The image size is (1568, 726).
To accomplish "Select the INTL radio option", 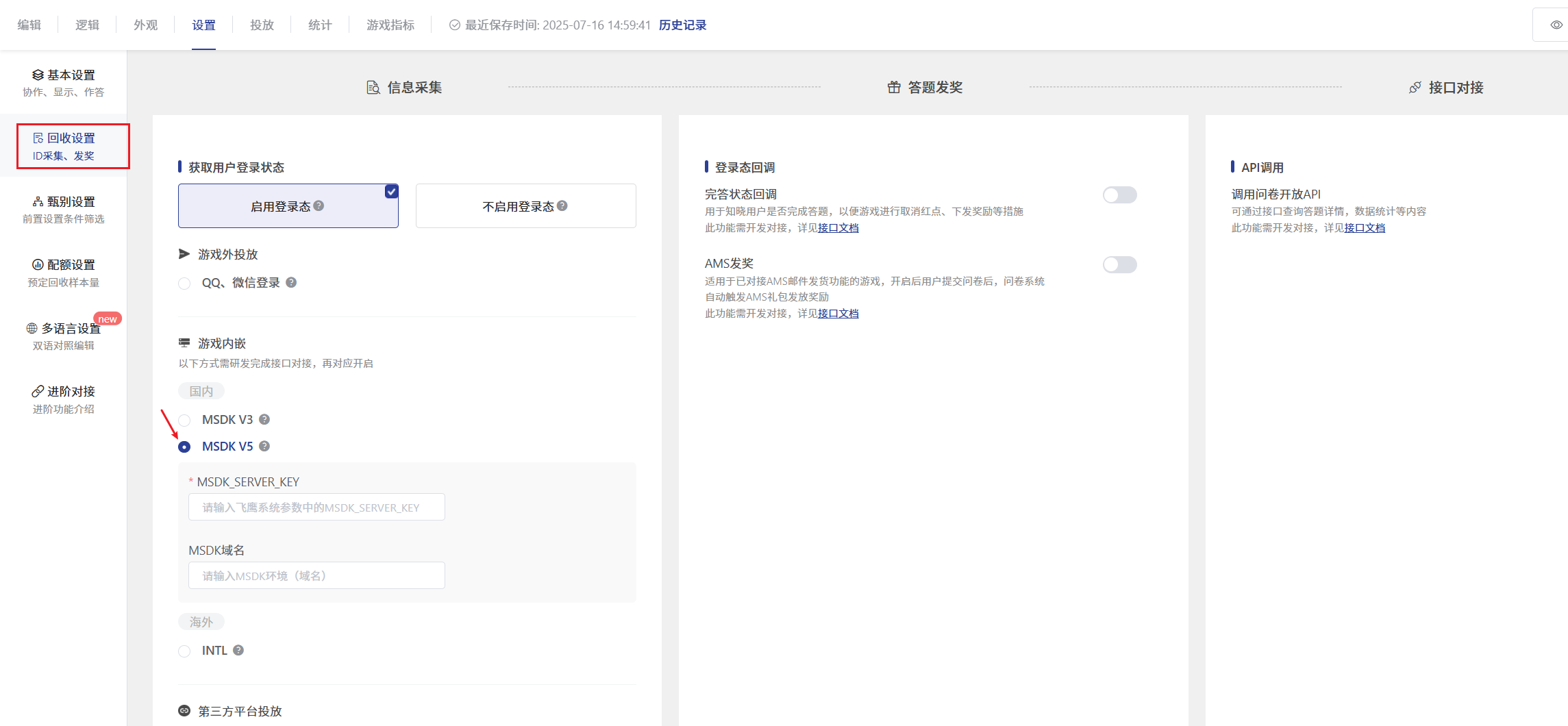I will click(184, 651).
